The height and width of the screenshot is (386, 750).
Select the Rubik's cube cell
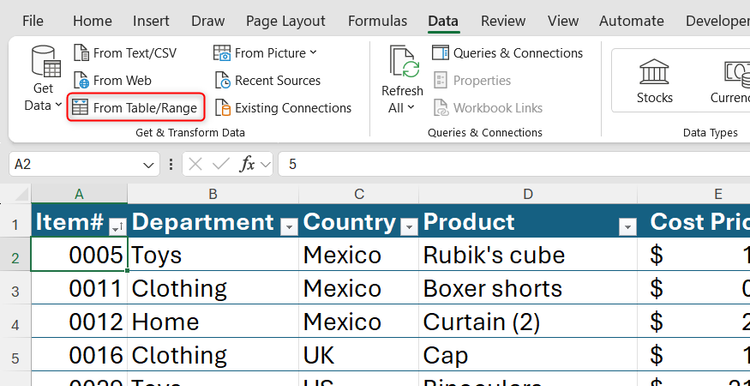click(528, 254)
